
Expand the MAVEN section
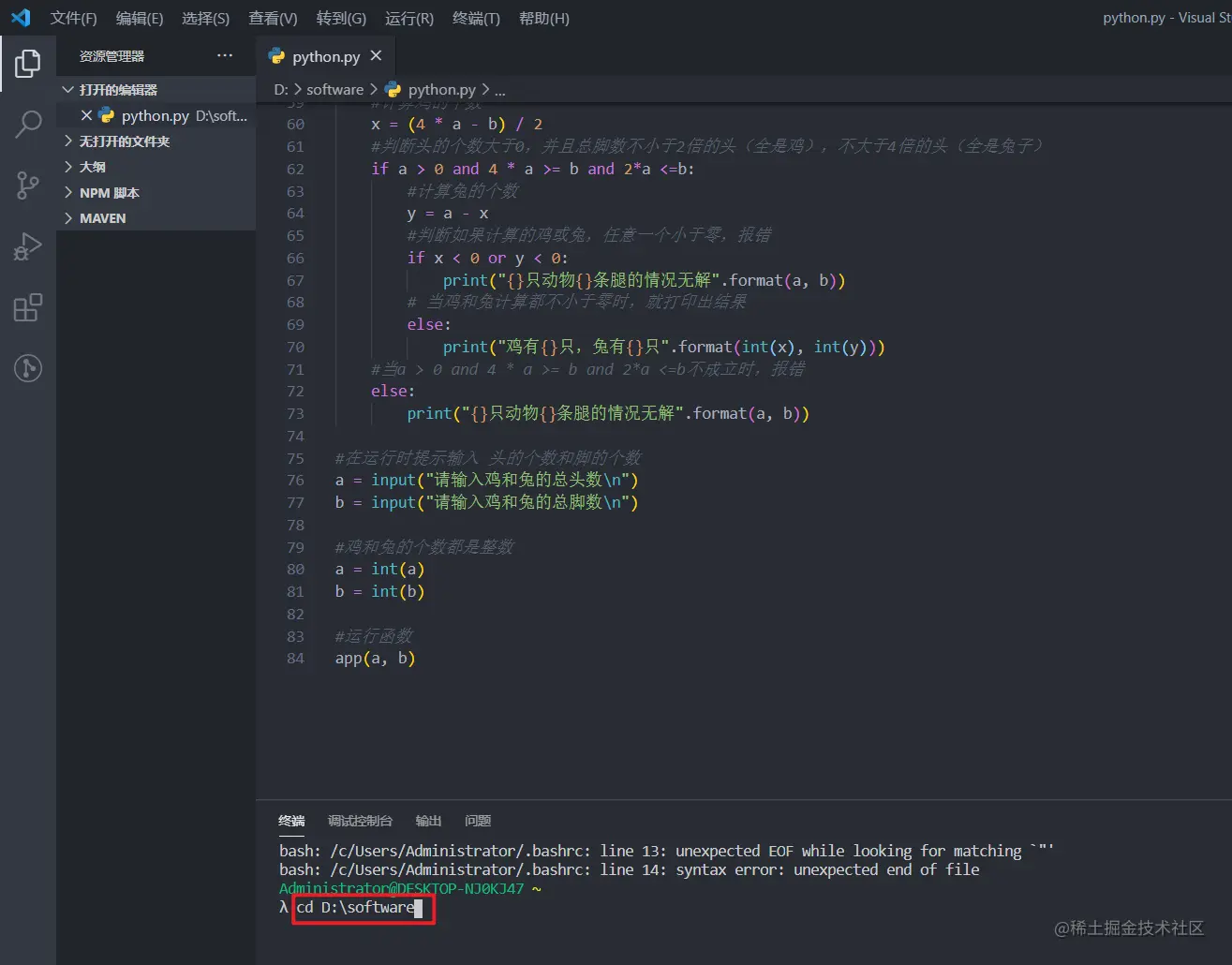156,218
